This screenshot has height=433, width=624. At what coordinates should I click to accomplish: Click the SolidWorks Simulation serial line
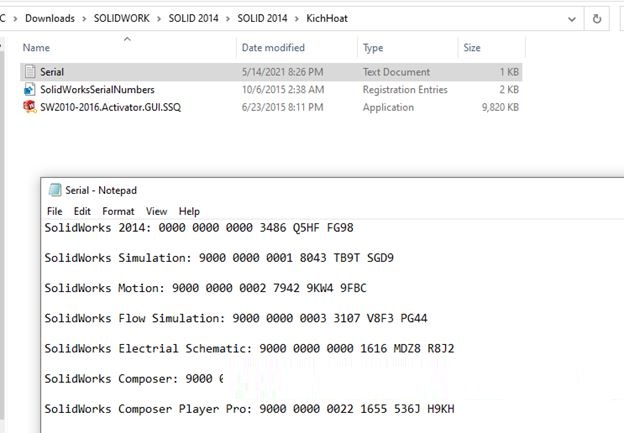[219, 258]
